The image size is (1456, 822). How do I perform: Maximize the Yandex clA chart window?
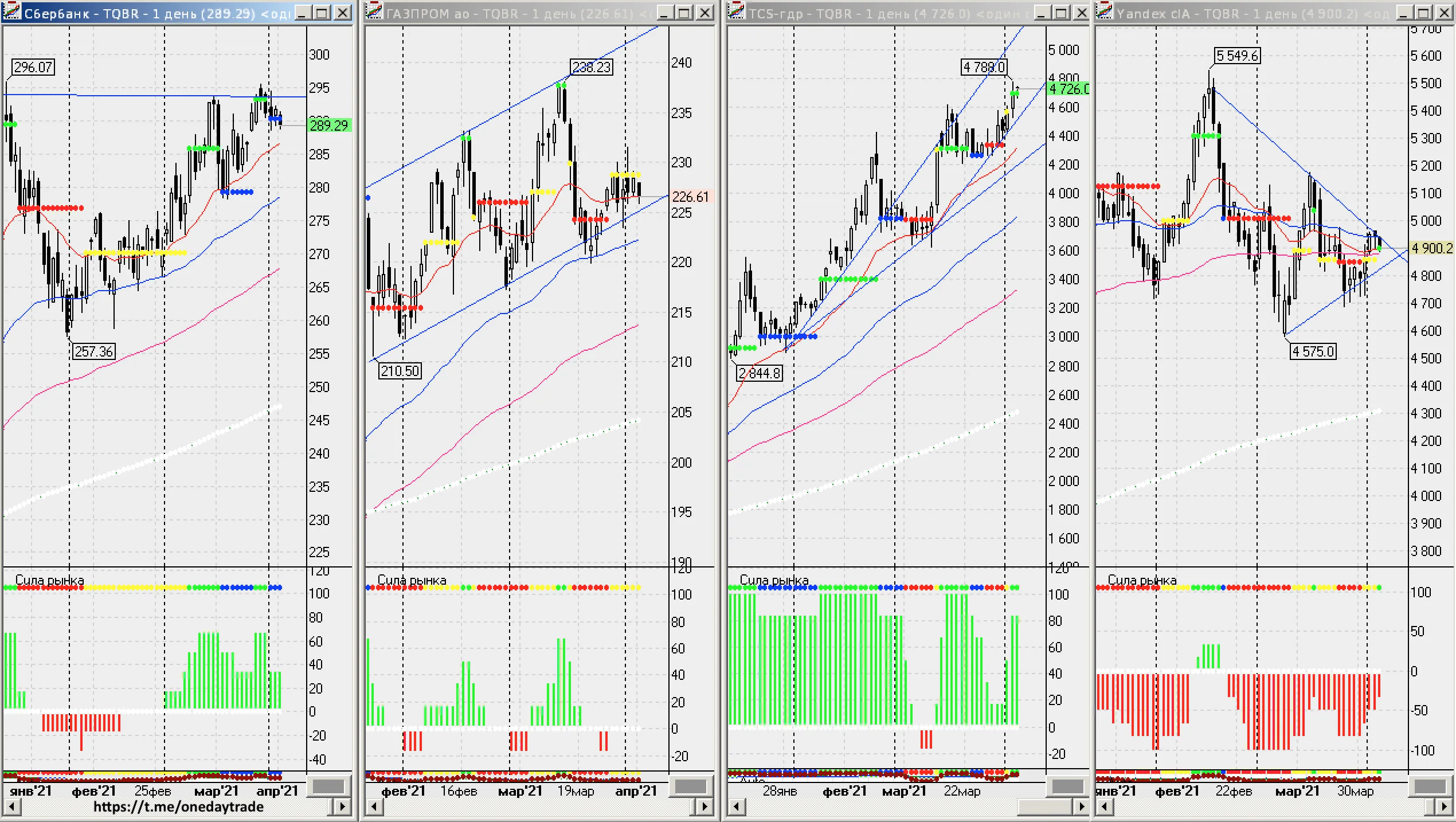point(1424,12)
